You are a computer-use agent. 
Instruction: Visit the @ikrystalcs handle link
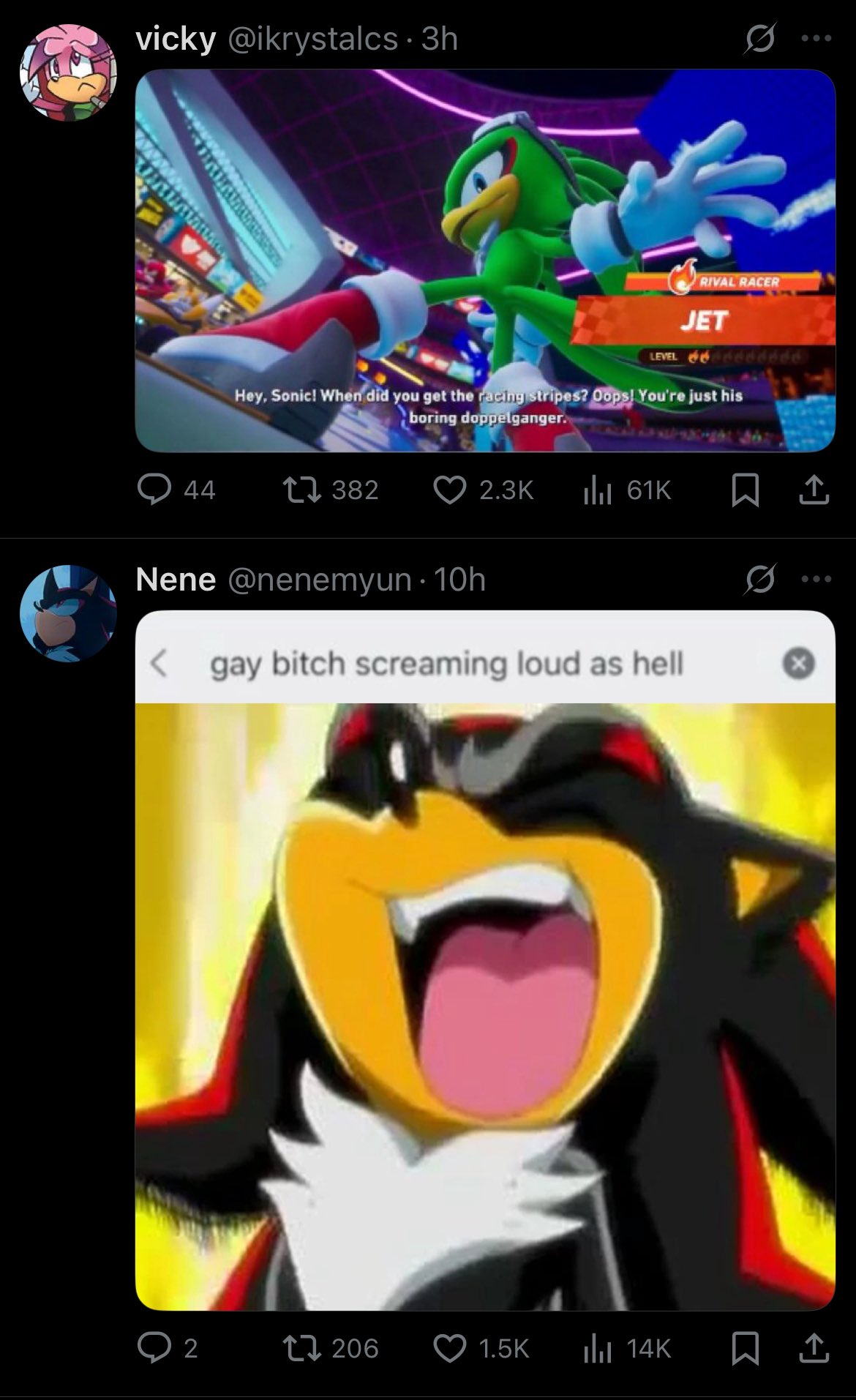(313, 39)
